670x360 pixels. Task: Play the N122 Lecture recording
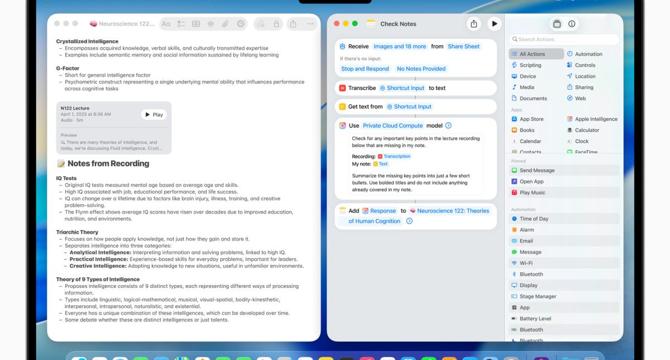click(154, 114)
